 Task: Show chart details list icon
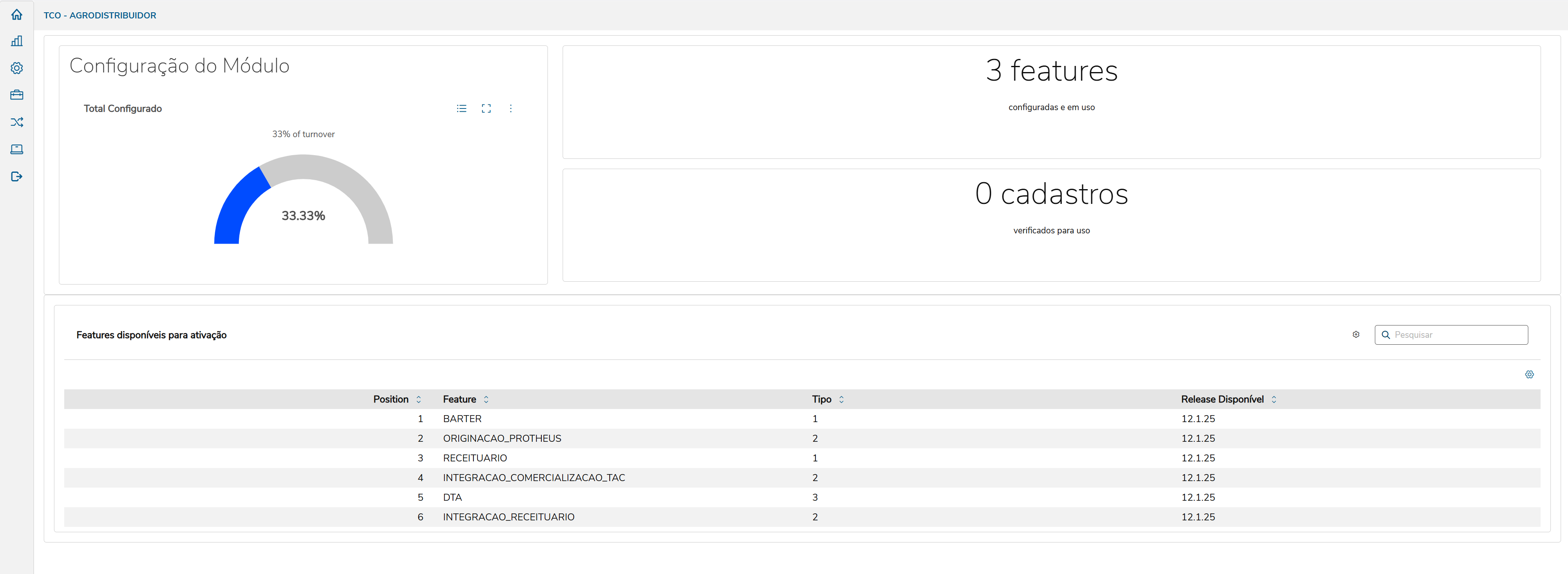click(x=462, y=108)
